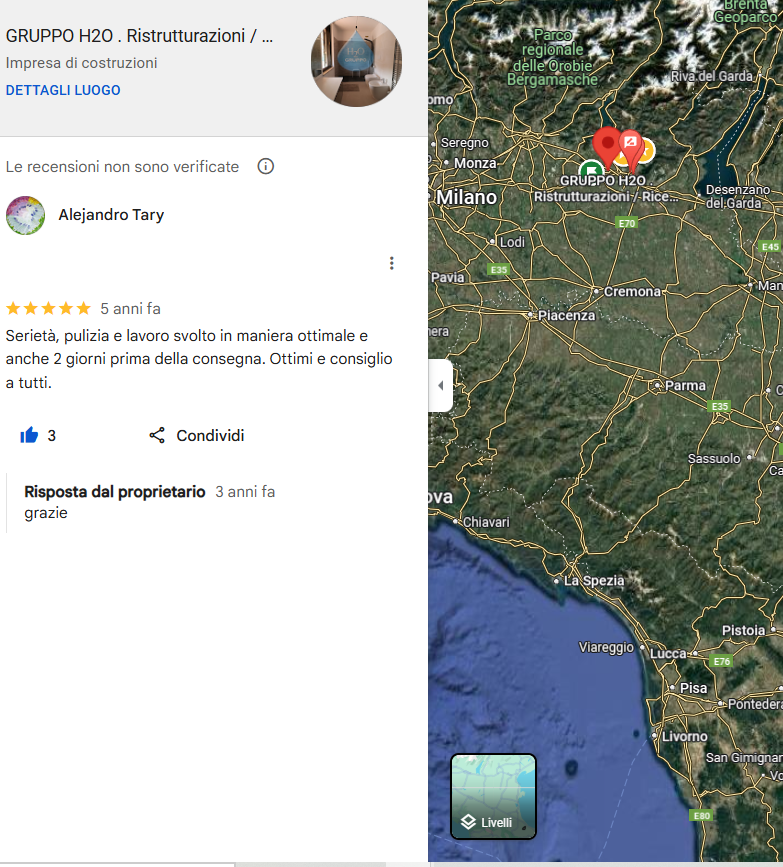Click the Monza city label
The image size is (783, 867).
point(475,163)
